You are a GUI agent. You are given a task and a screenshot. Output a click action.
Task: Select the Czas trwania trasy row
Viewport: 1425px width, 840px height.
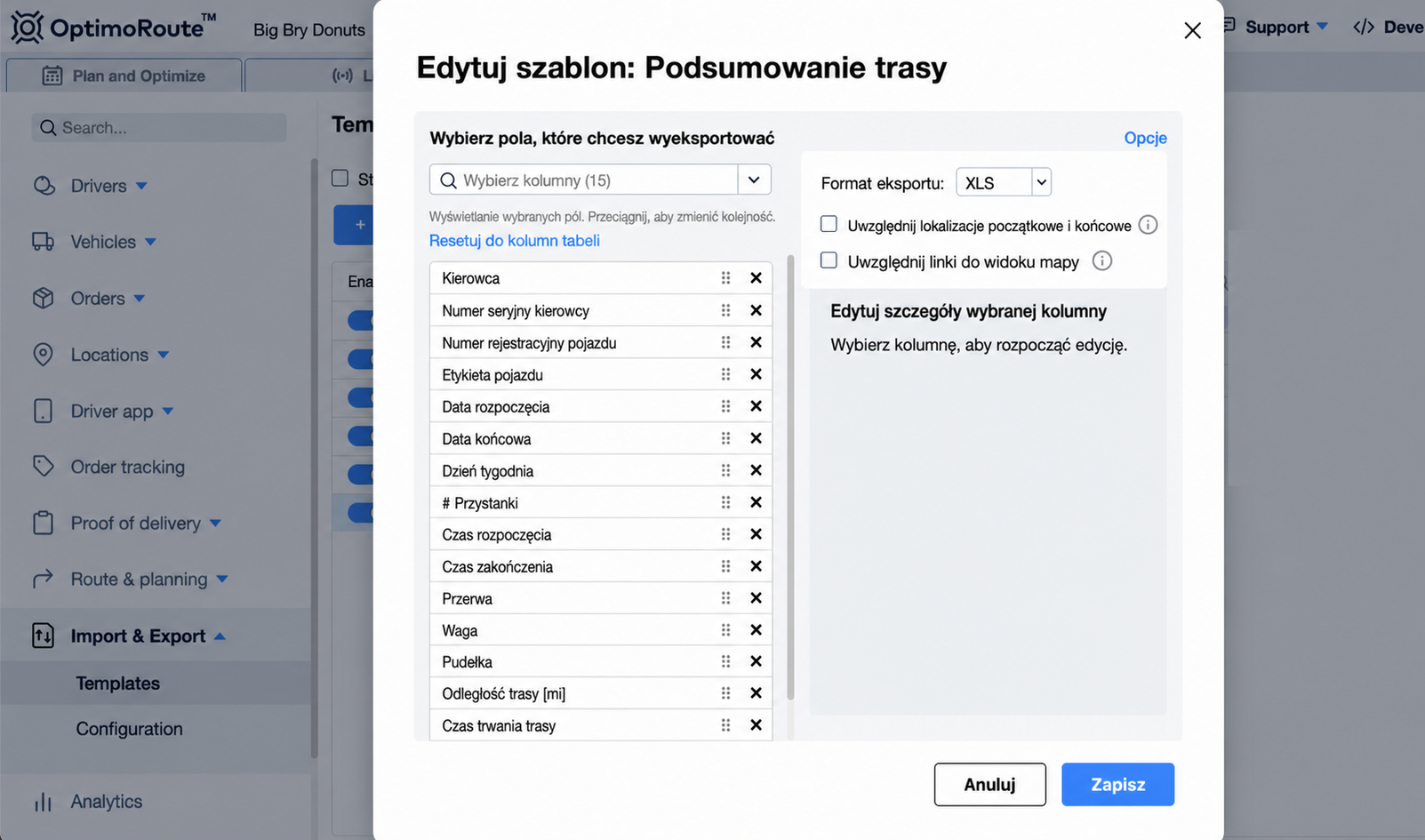point(601,725)
